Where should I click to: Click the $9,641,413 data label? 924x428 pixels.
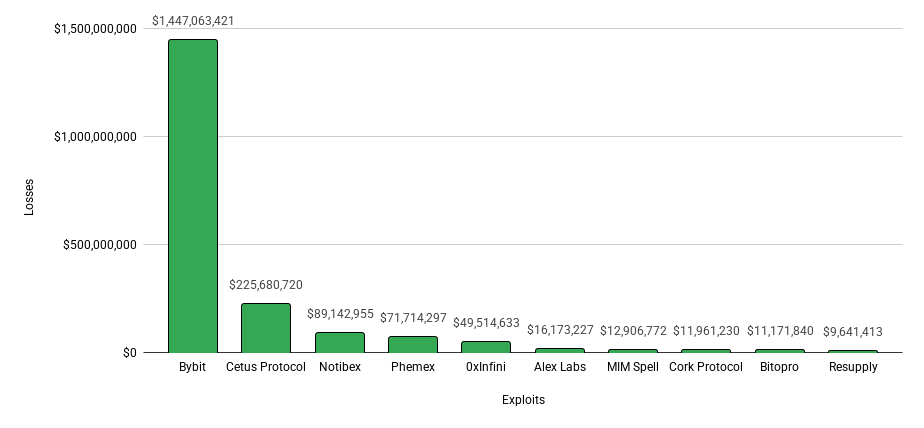(853, 332)
